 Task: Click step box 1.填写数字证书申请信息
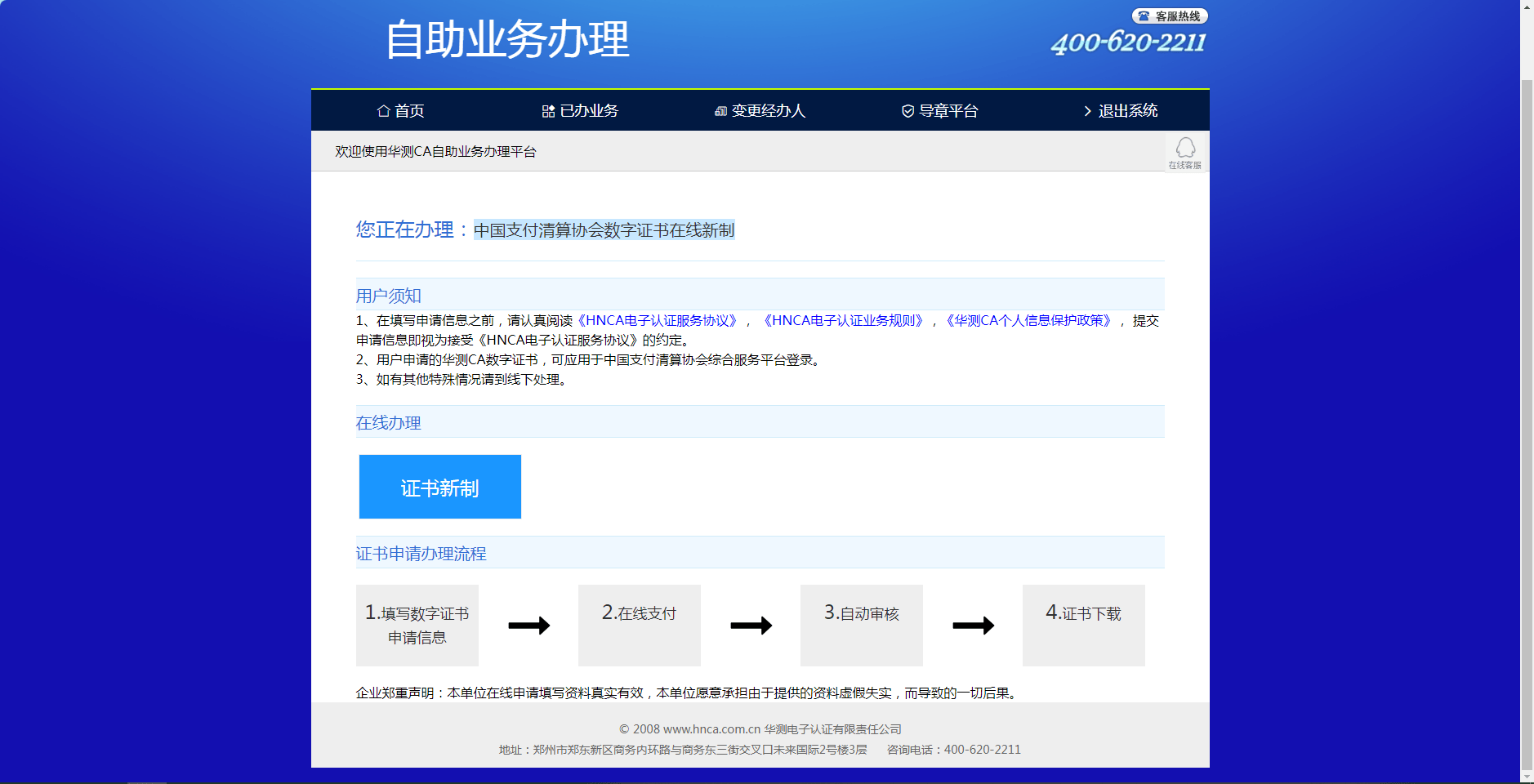click(417, 626)
